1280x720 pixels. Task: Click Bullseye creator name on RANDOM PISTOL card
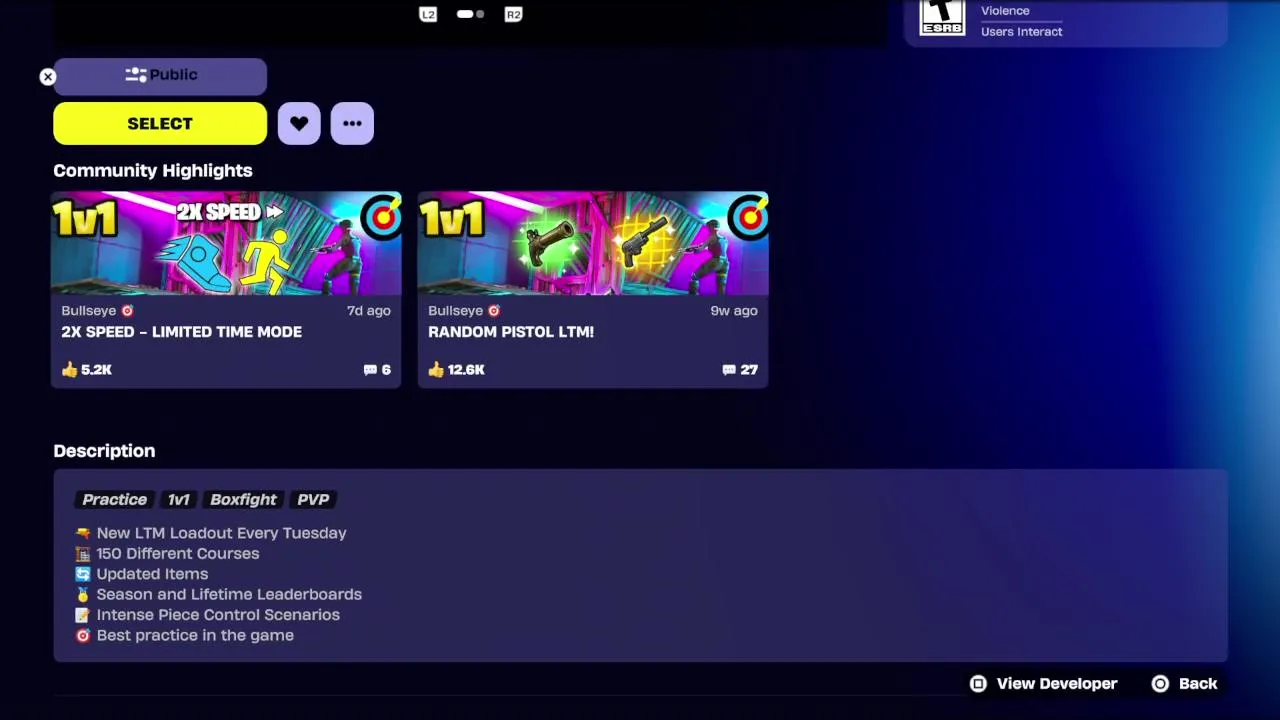click(x=456, y=311)
